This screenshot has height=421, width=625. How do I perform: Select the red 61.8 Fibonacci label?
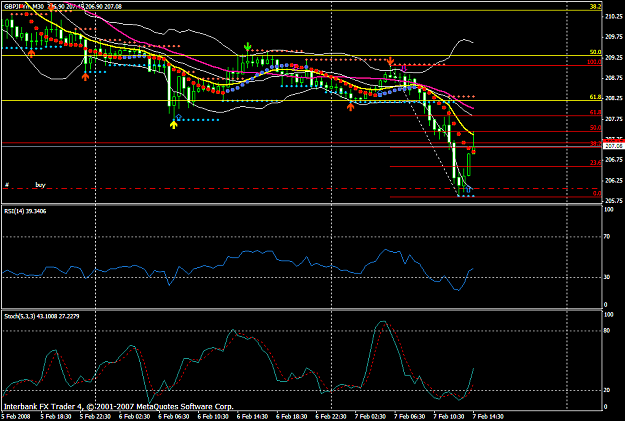596,112
